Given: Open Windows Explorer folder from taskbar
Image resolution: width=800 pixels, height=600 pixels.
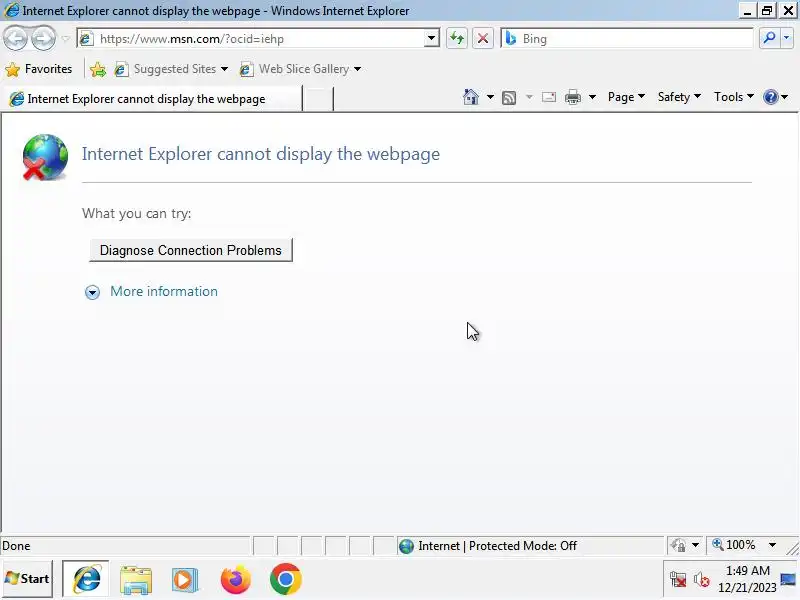Looking at the screenshot, I should point(136,580).
